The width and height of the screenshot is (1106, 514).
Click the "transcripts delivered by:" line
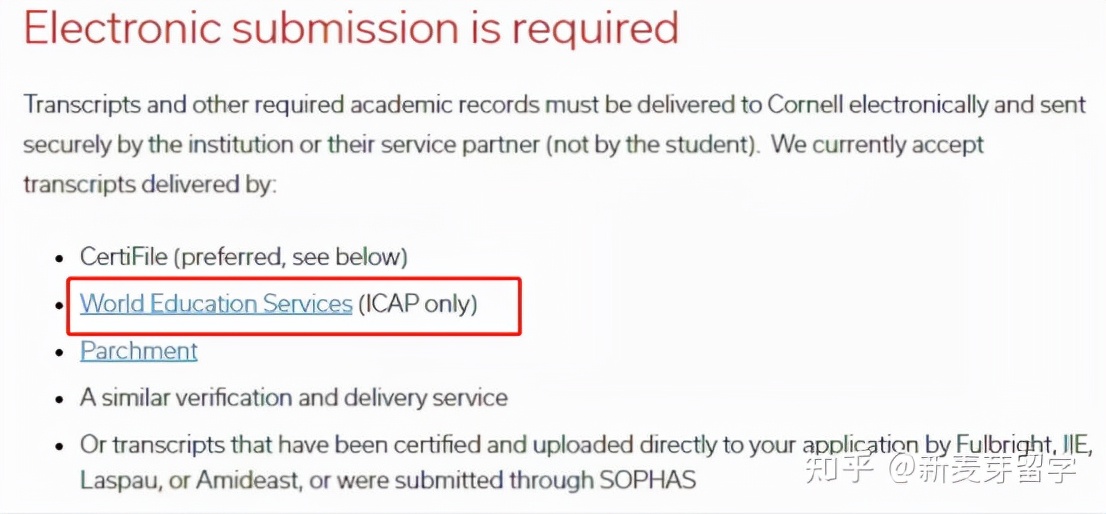coord(149,185)
